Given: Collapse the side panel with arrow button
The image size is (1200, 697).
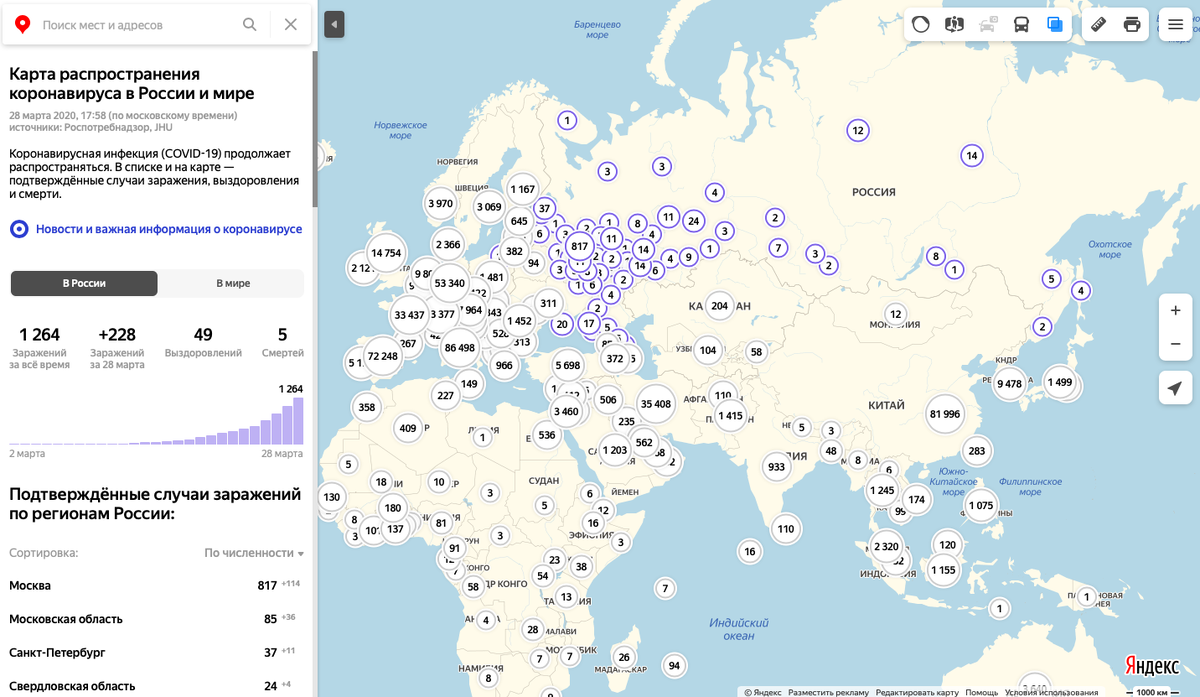Looking at the screenshot, I should 334,24.
